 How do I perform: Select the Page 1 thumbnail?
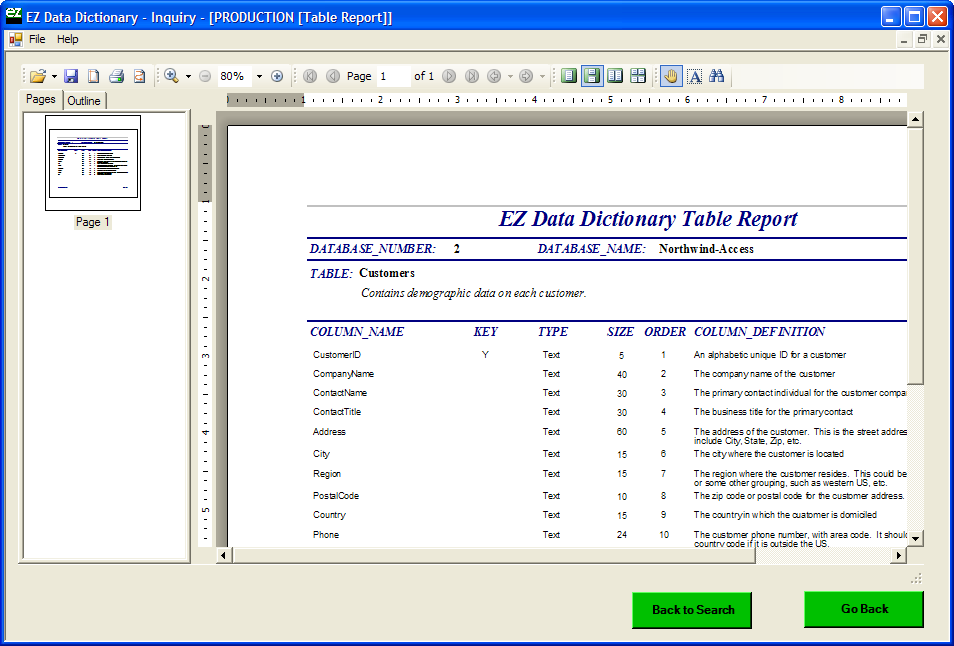[x=93, y=163]
